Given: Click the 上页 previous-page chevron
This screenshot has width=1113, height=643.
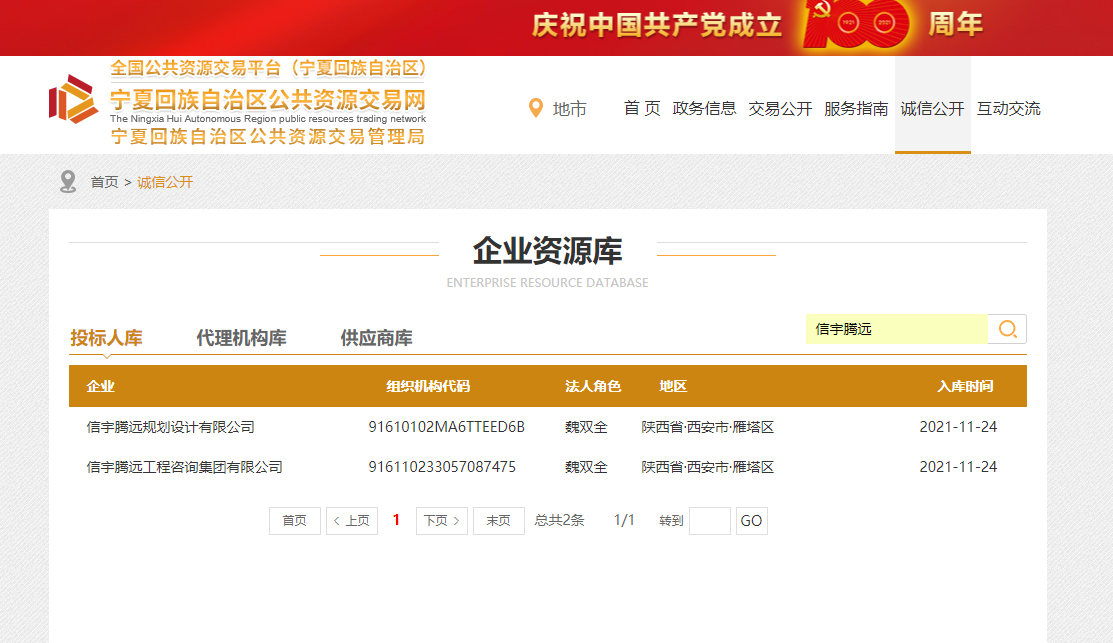Looking at the screenshot, I should tap(336, 520).
